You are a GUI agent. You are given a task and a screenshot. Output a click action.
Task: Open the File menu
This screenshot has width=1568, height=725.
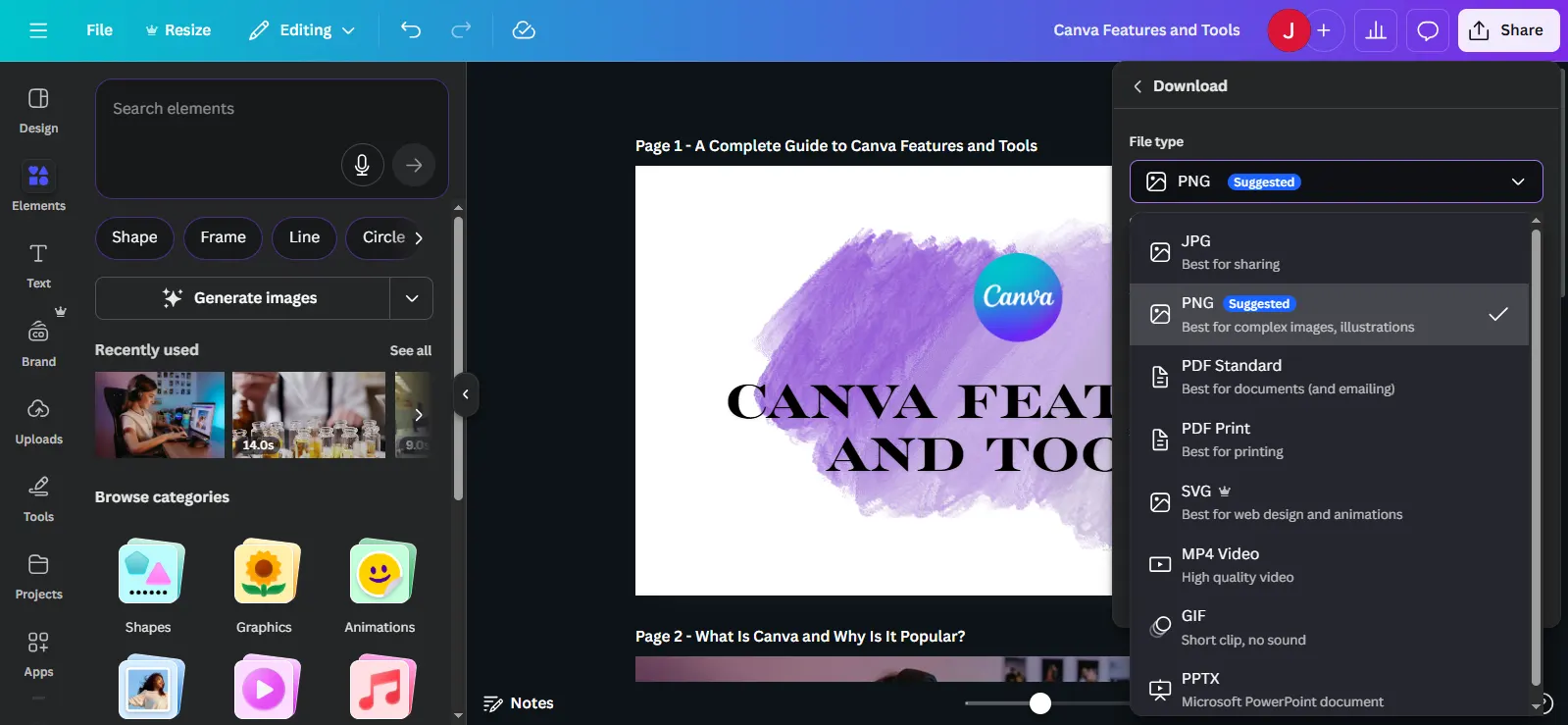[99, 30]
